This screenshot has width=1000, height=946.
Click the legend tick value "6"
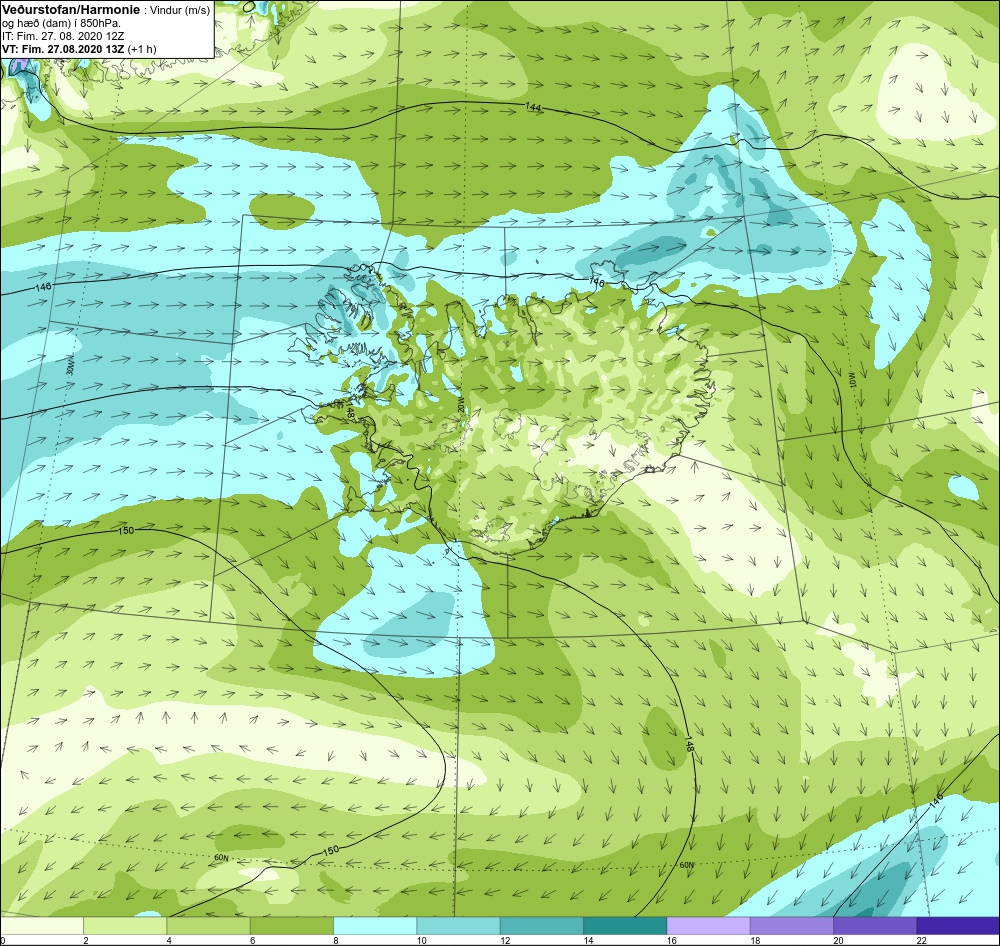click(x=252, y=940)
